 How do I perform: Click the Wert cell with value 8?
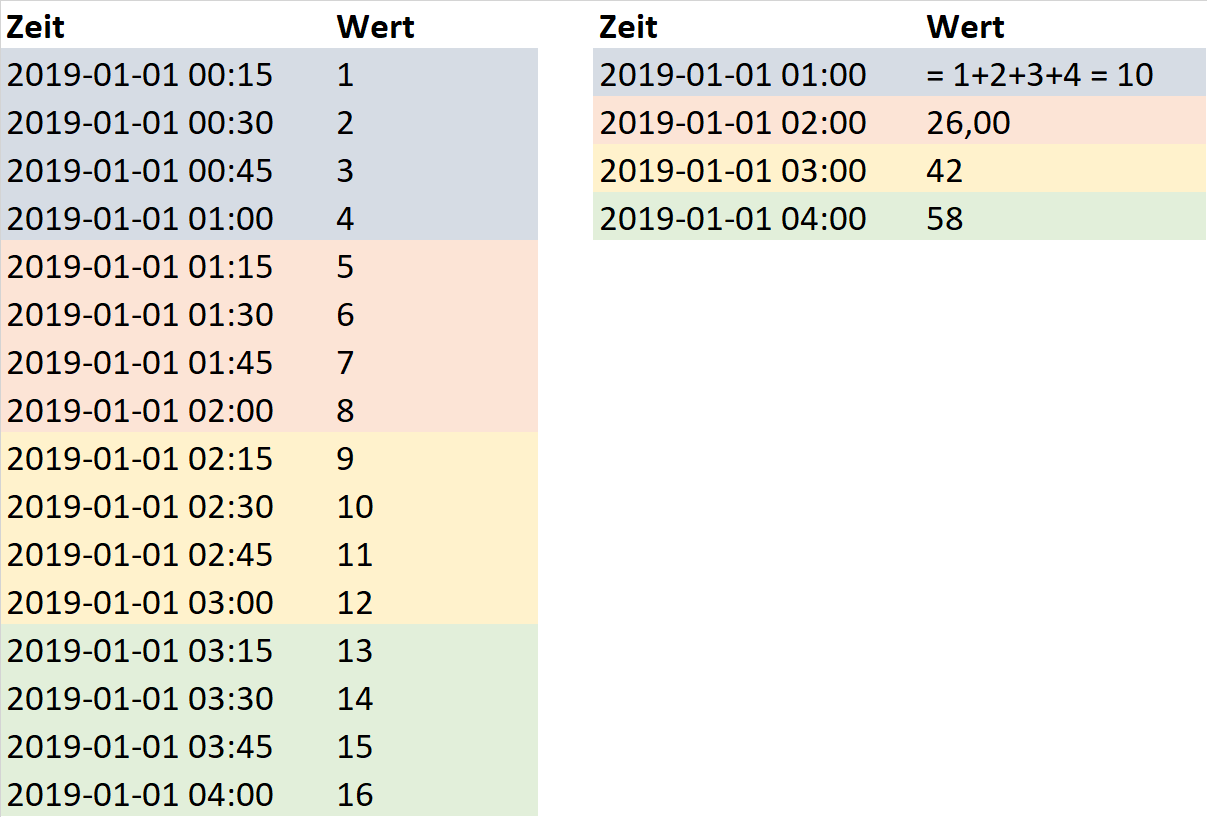click(346, 411)
